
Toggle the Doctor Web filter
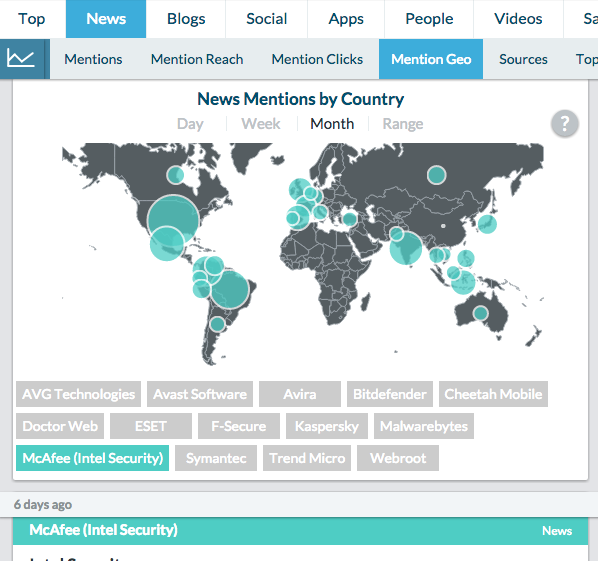coord(60,426)
